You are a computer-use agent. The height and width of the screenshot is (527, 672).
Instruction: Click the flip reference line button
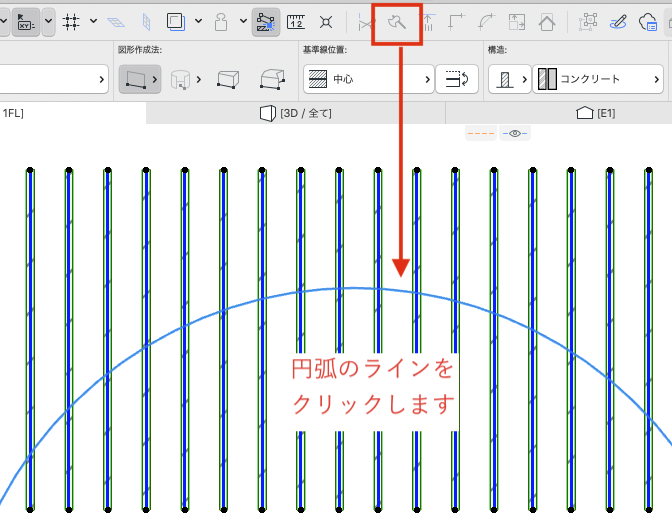pyautogui.click(x=457, y=79)
